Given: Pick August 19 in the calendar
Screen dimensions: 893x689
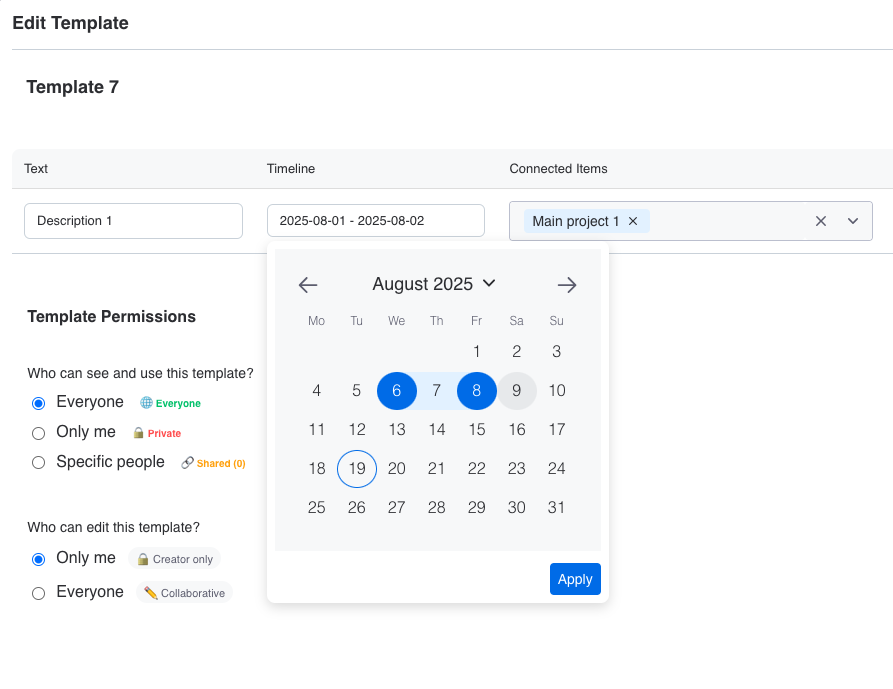Looking at the screenshot, I should tap(357, 469).
